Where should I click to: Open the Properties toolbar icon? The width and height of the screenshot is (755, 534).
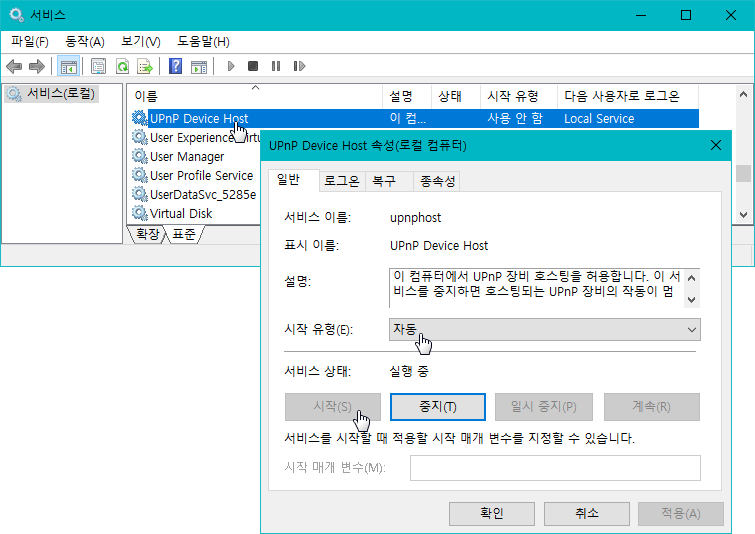pyautogui.click(x=98, y=66)
